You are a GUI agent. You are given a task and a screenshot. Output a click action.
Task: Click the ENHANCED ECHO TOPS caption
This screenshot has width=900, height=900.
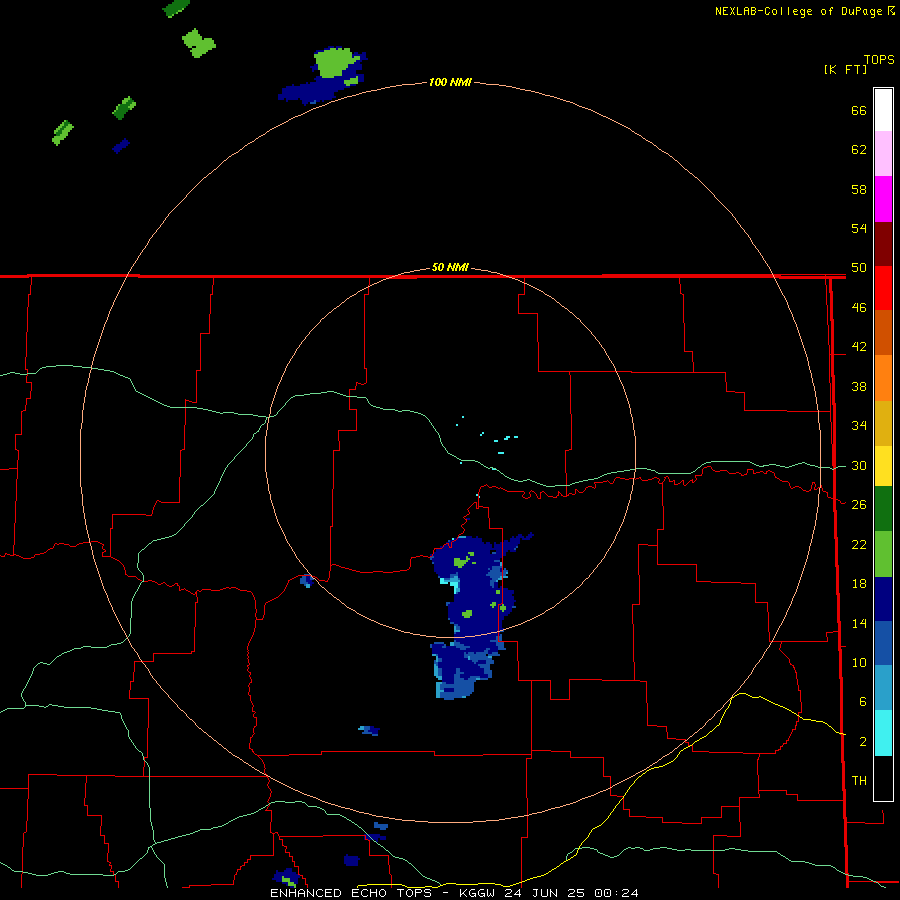point(454,893)
